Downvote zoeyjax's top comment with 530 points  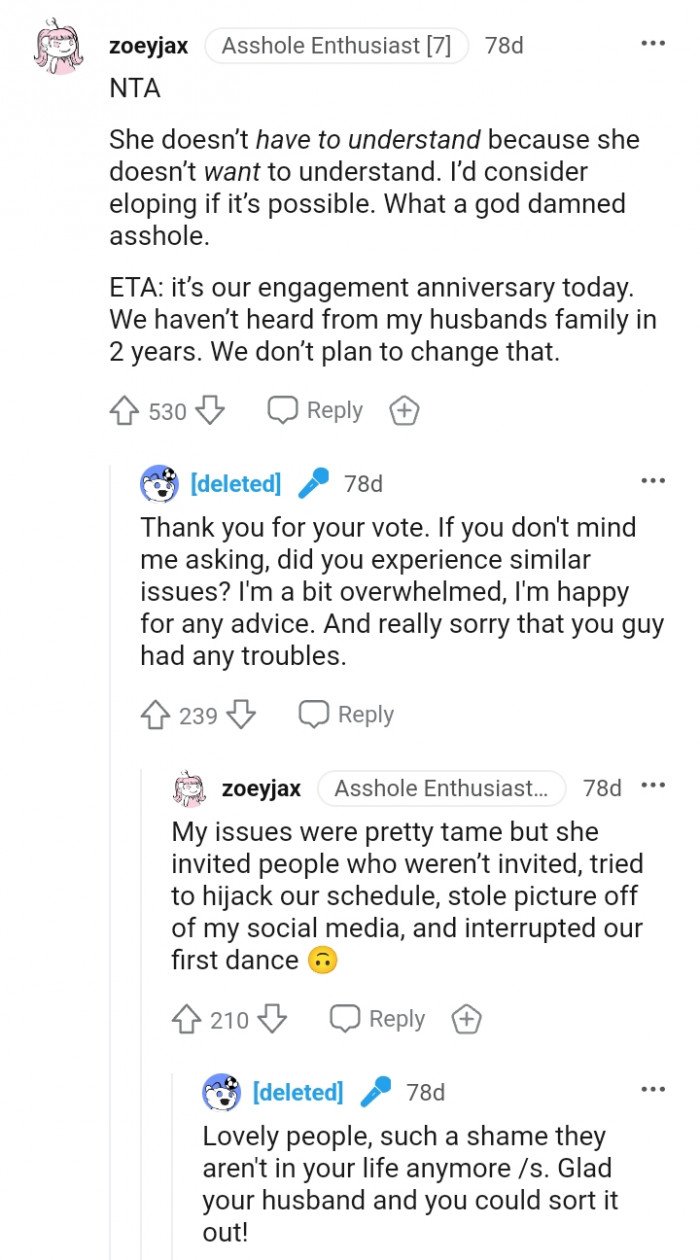(x=210, y=411)
